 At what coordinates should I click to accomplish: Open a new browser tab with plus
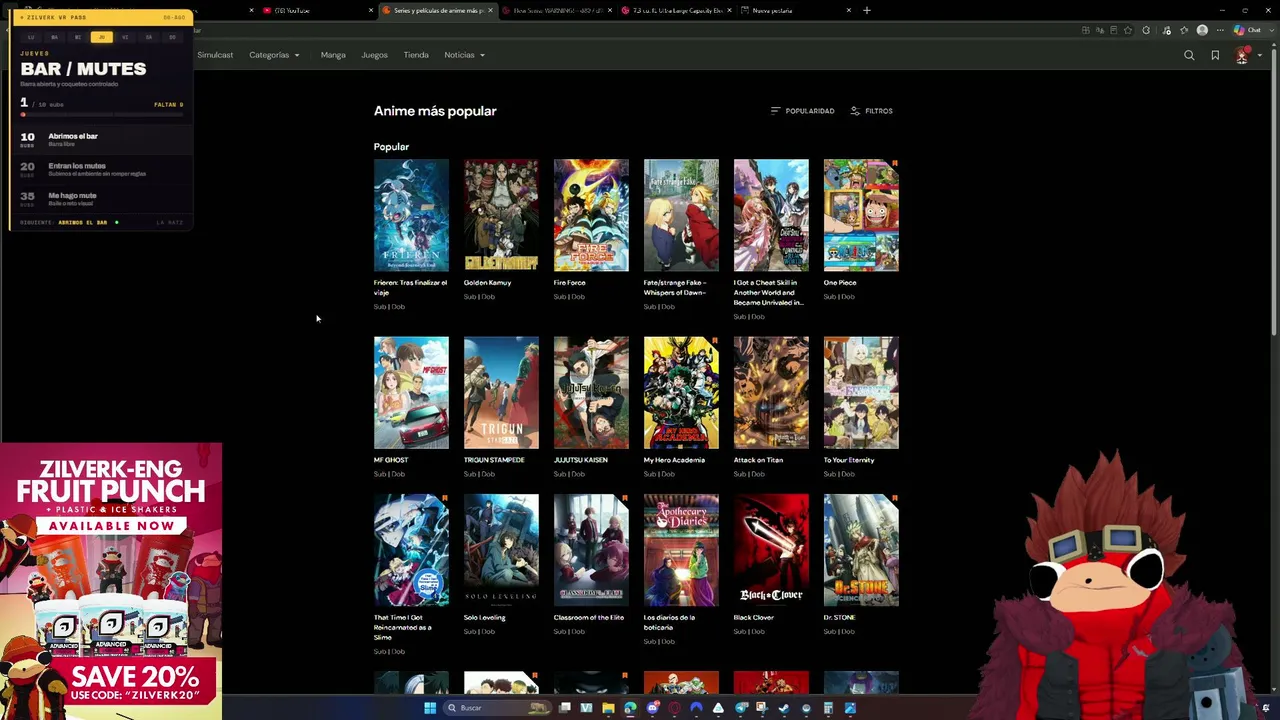867,10
